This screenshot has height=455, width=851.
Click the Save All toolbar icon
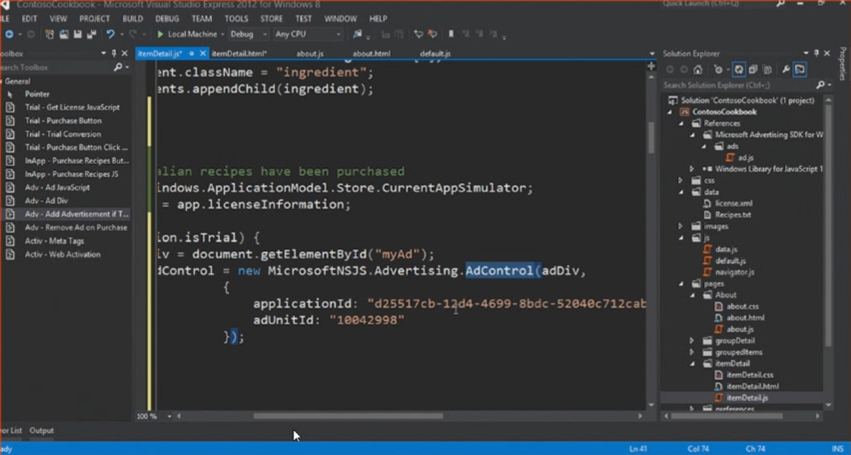point(91,34)
